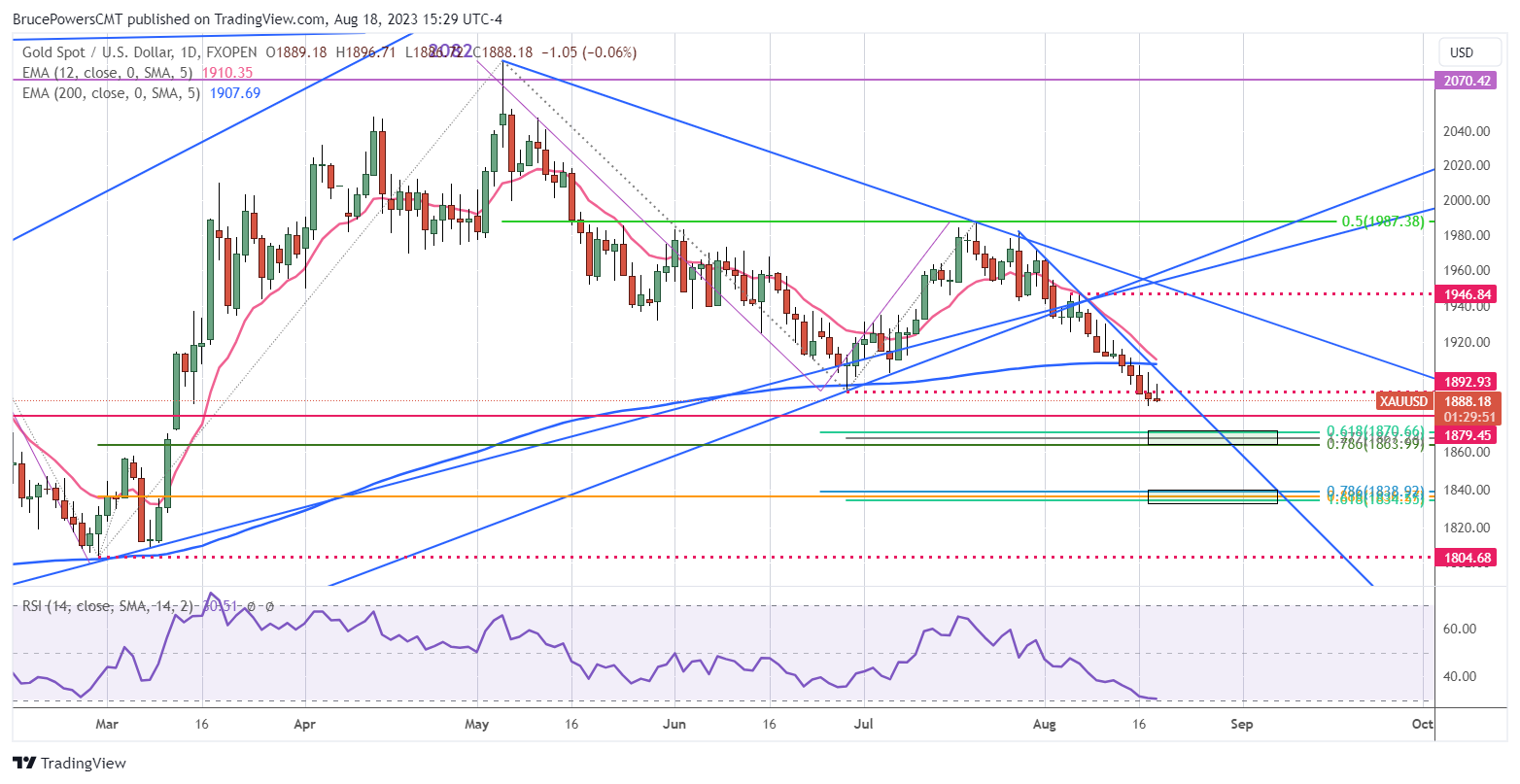Click the USD currency button on the price axis

(1461, 52)
